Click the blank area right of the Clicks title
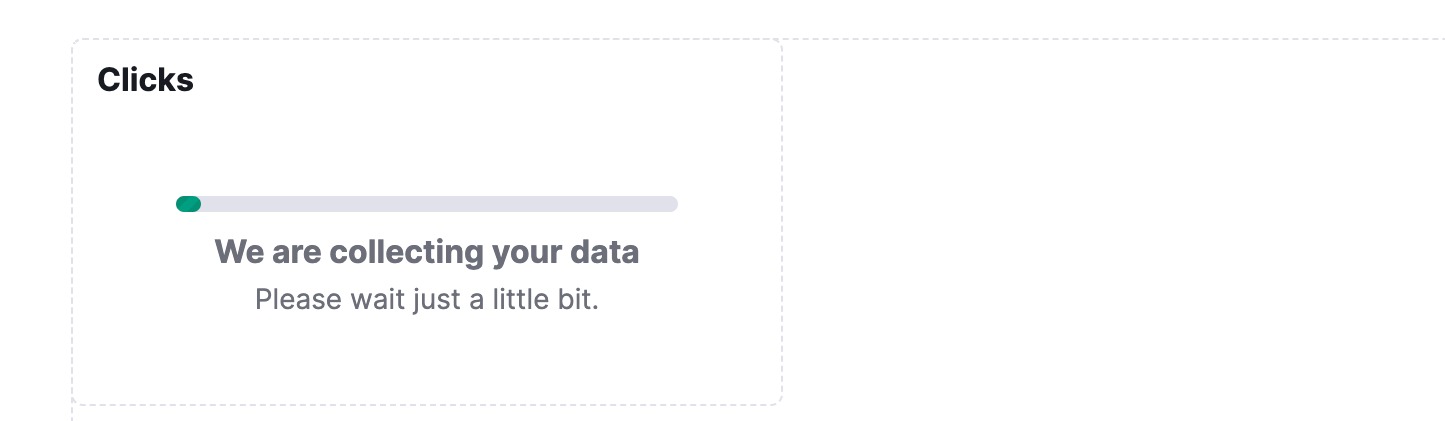1445x421 pixels. [480, 80]
